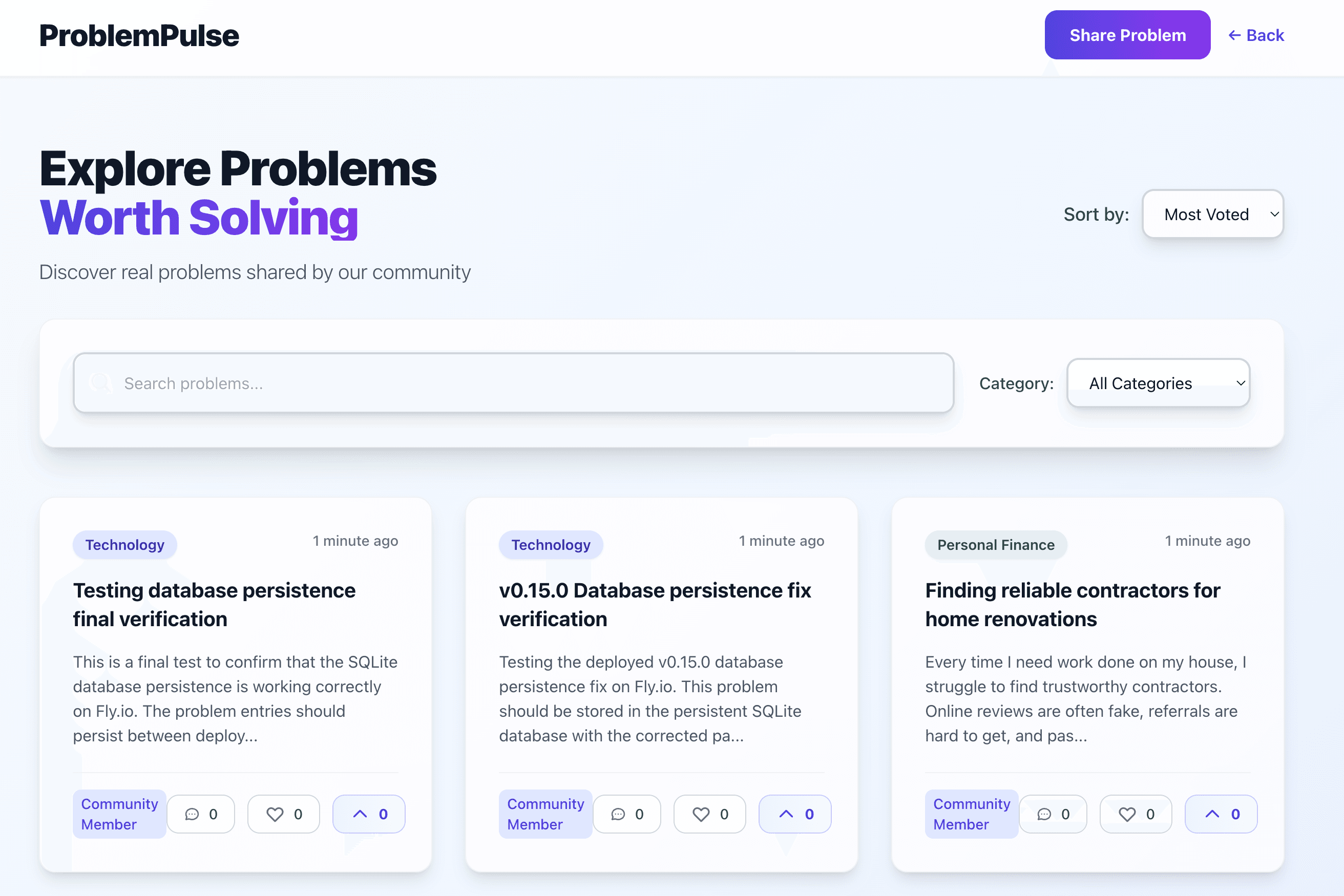
Task: Heart the Finding reliable contractors problem
Action: tap(1136, 814)
